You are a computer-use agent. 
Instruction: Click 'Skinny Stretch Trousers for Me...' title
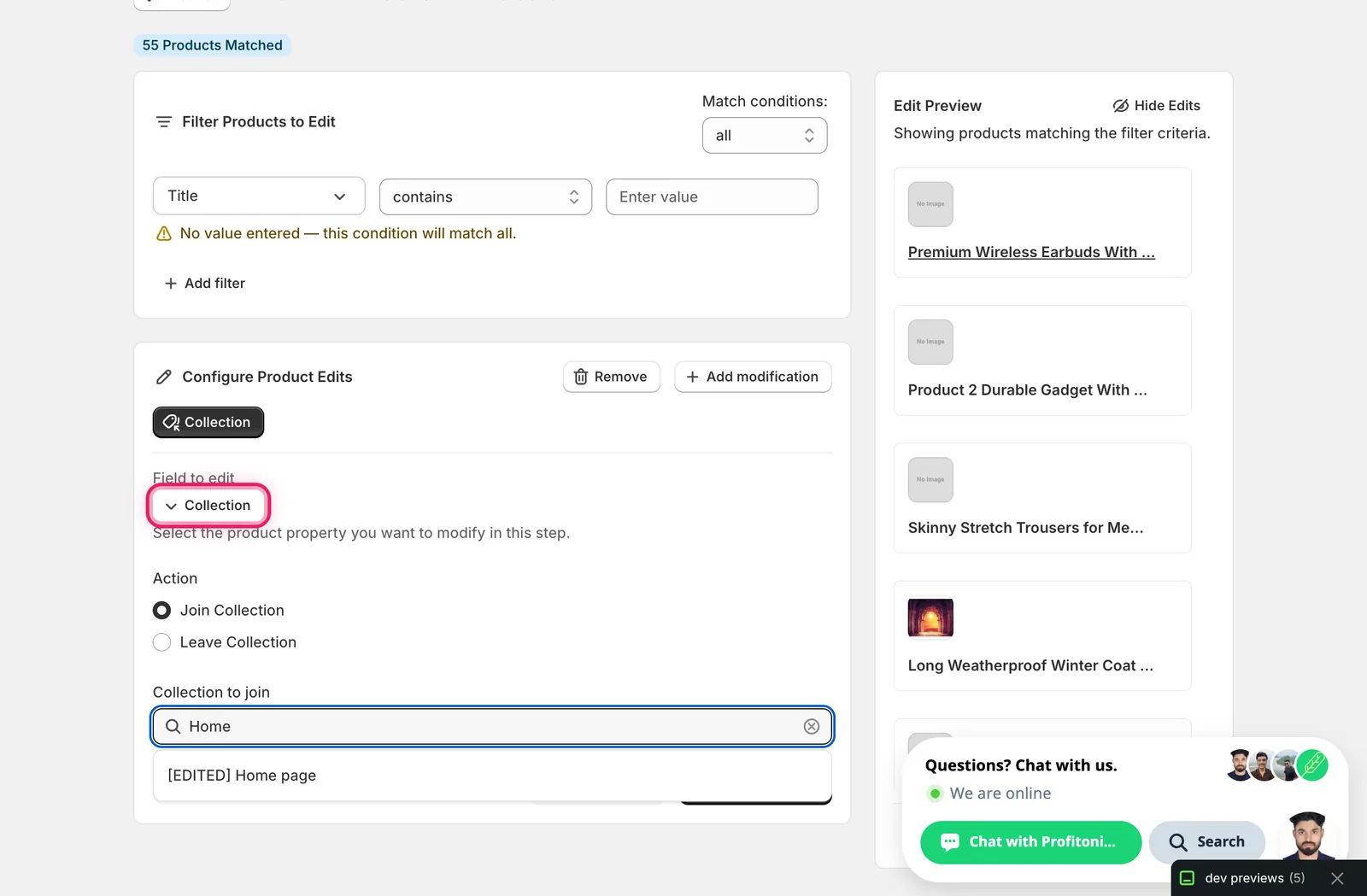coord(1025,528)
